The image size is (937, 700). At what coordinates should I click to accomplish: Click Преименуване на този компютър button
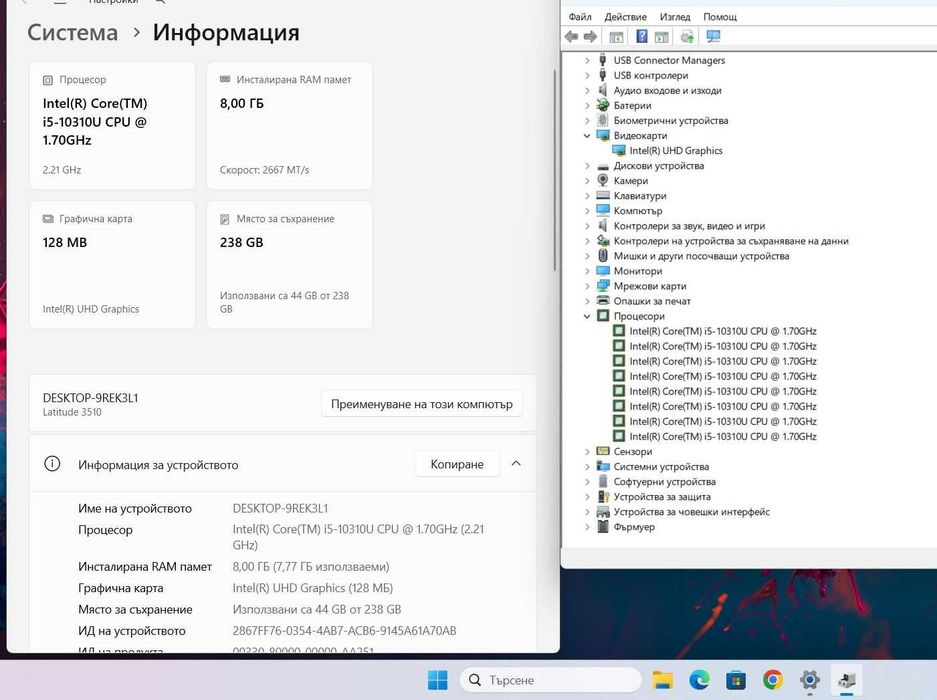[422, 404]
